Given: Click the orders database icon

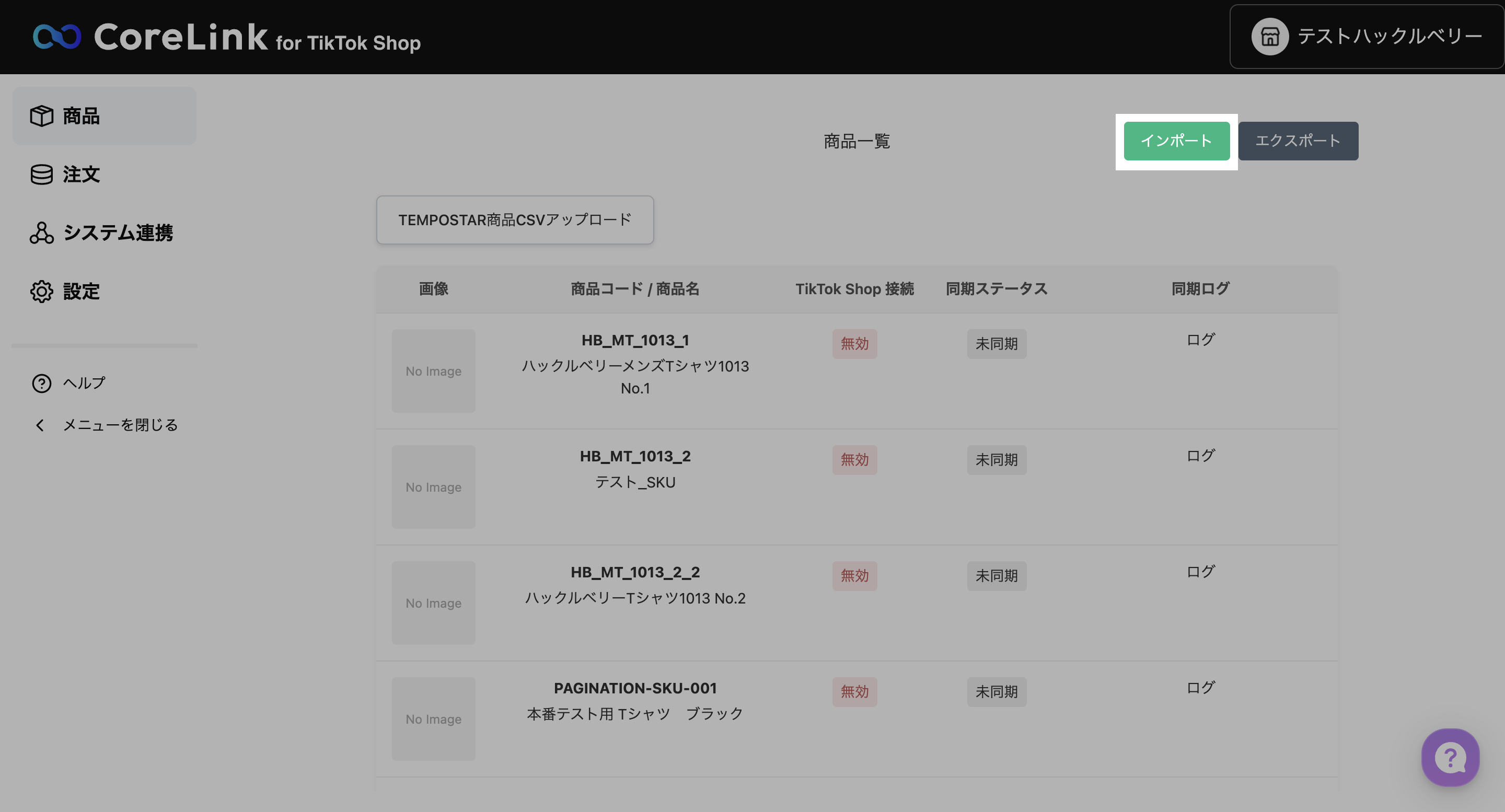Looking at the screenshot, I should point(41,174).
